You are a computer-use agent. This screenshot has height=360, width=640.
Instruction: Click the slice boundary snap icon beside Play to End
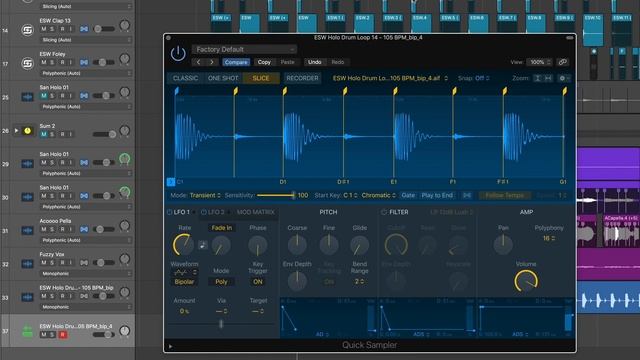click(x=467, y=196)
